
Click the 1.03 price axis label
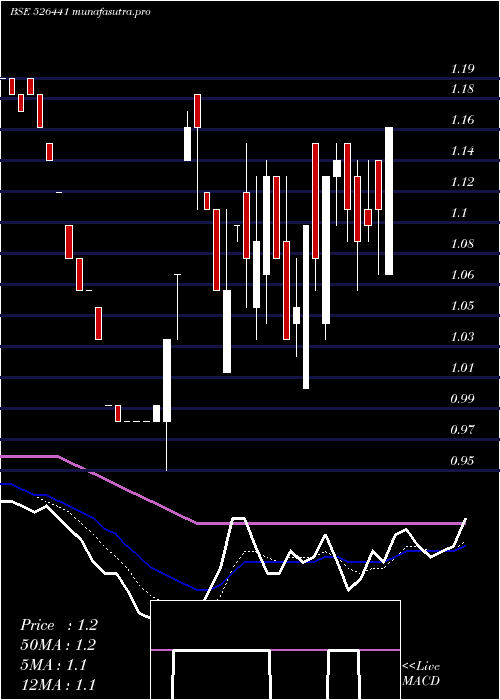[x=462, y=337]
